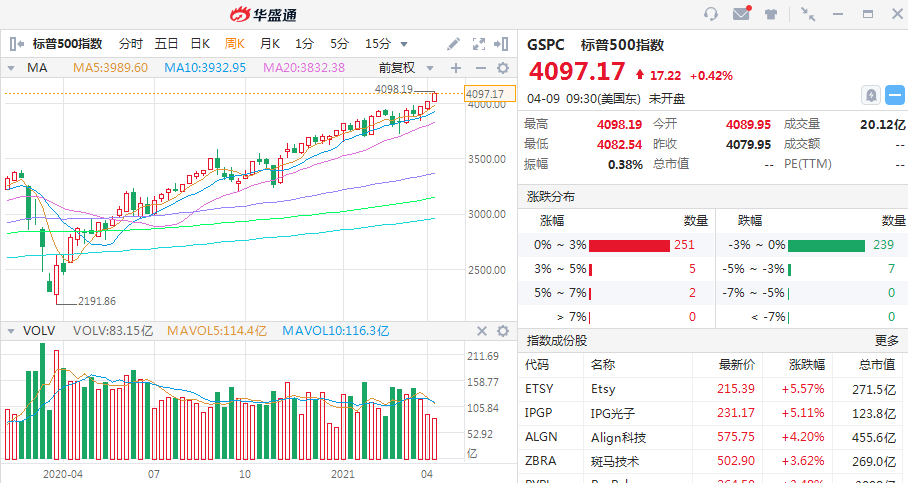The height and width of the screenshot is (483, 908).
Task: Click the 251 gainers count
Action: point(684,245)
